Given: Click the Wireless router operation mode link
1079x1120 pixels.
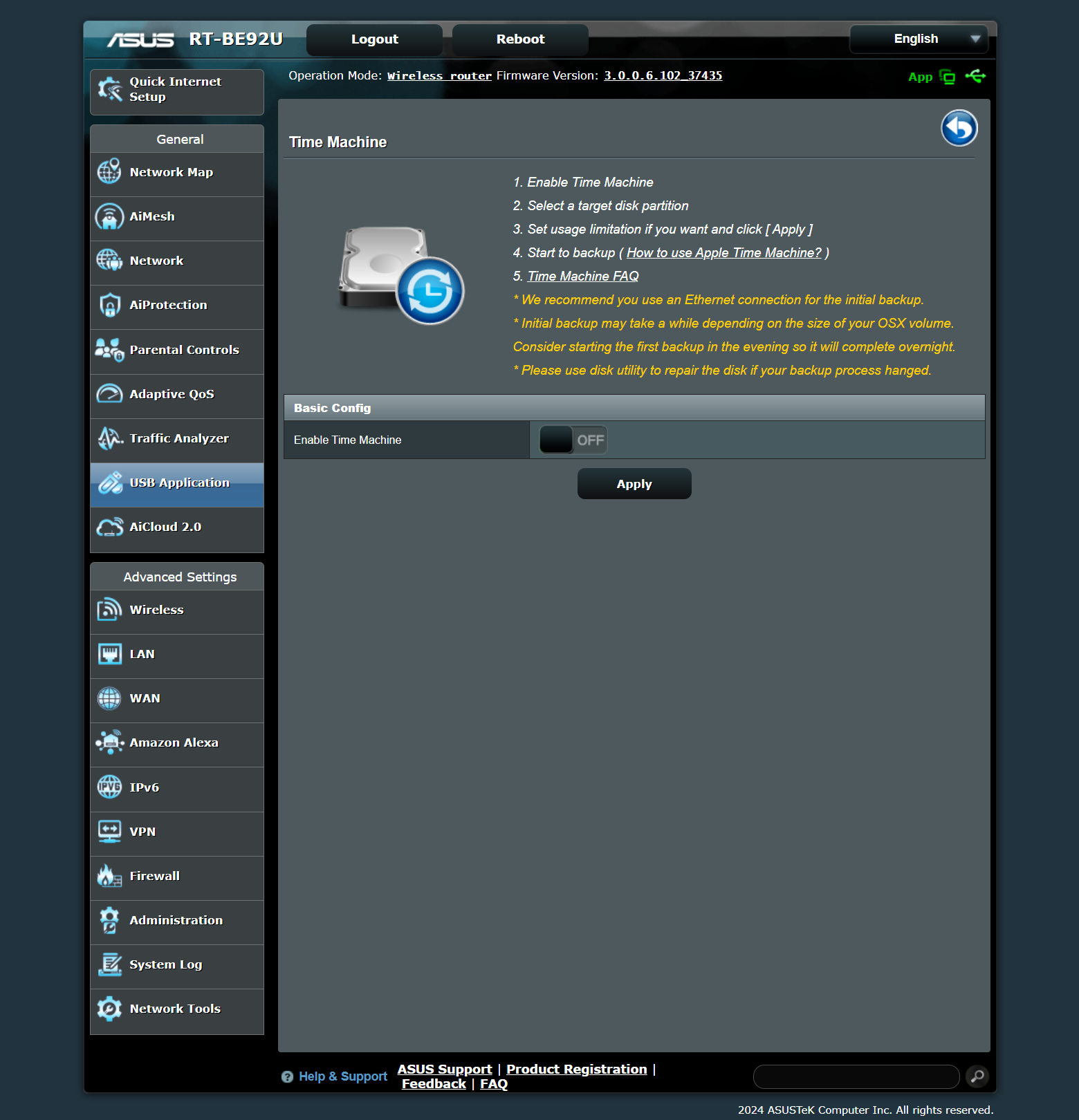Looking at the screenshot, I should coord(439,76).
